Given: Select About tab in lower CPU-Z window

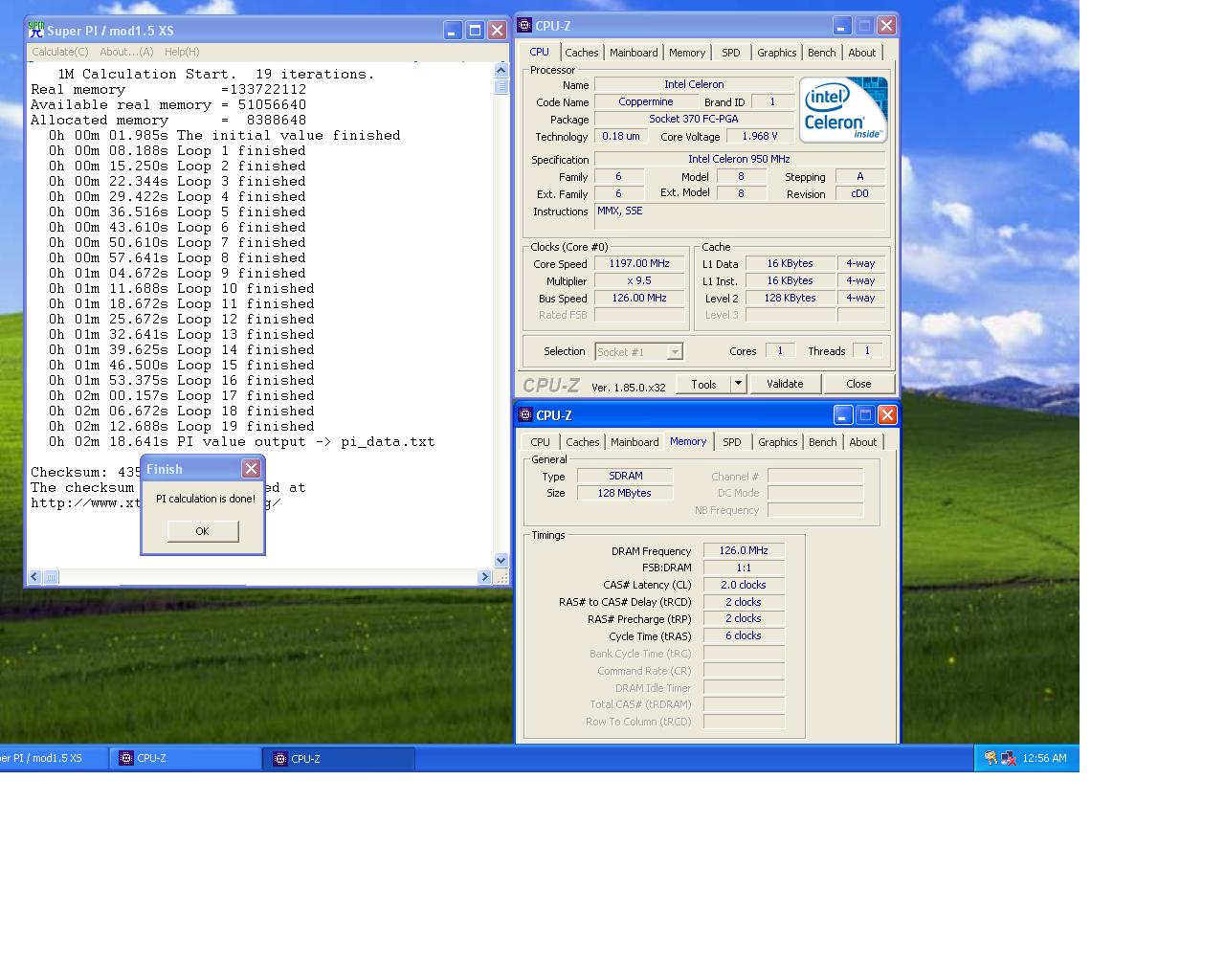Looking at the screenshot, I should tap(862, 442).
